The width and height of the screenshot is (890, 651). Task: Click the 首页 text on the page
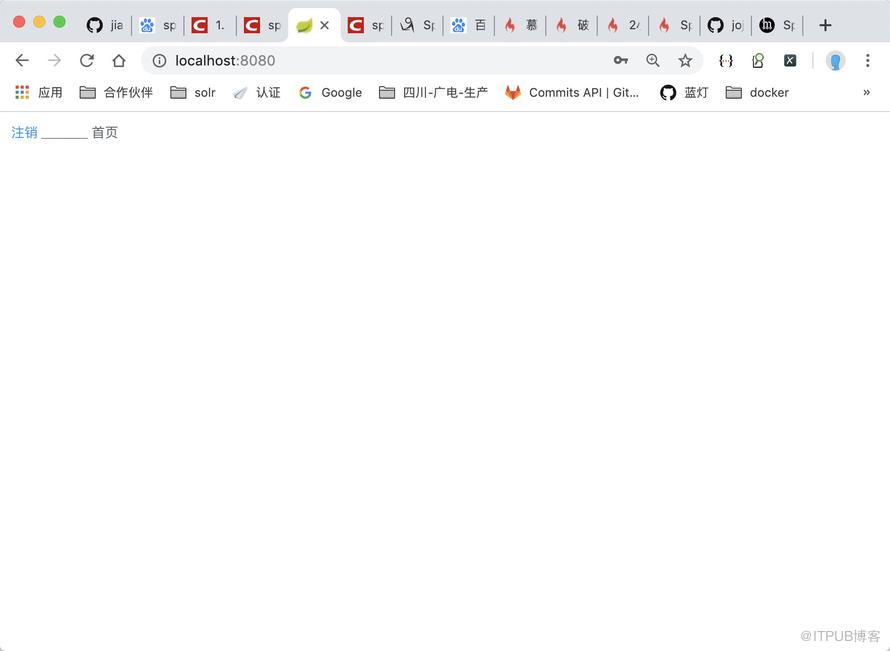pos(105,132)
